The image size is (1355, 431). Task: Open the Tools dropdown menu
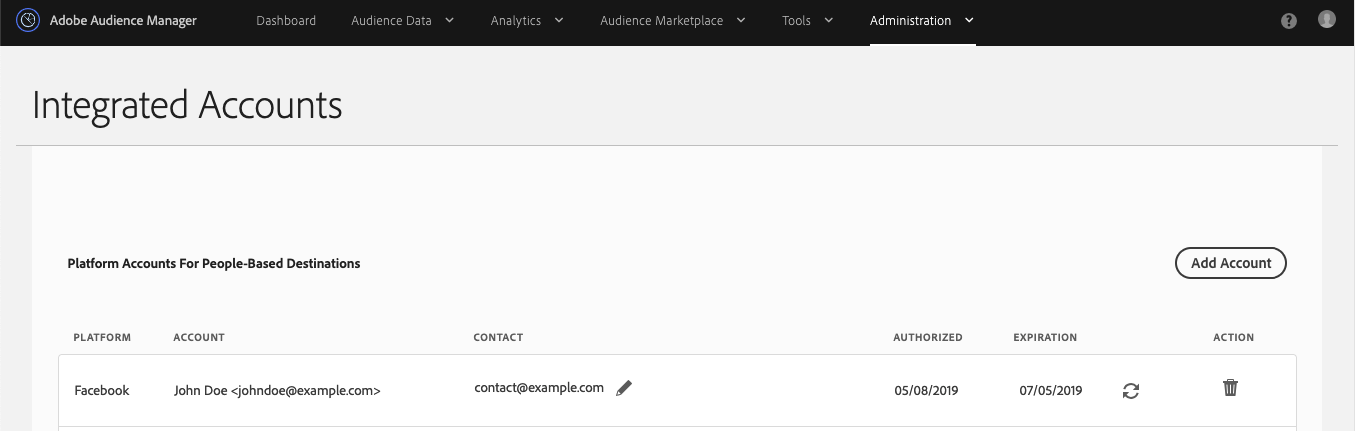(807, 20)
